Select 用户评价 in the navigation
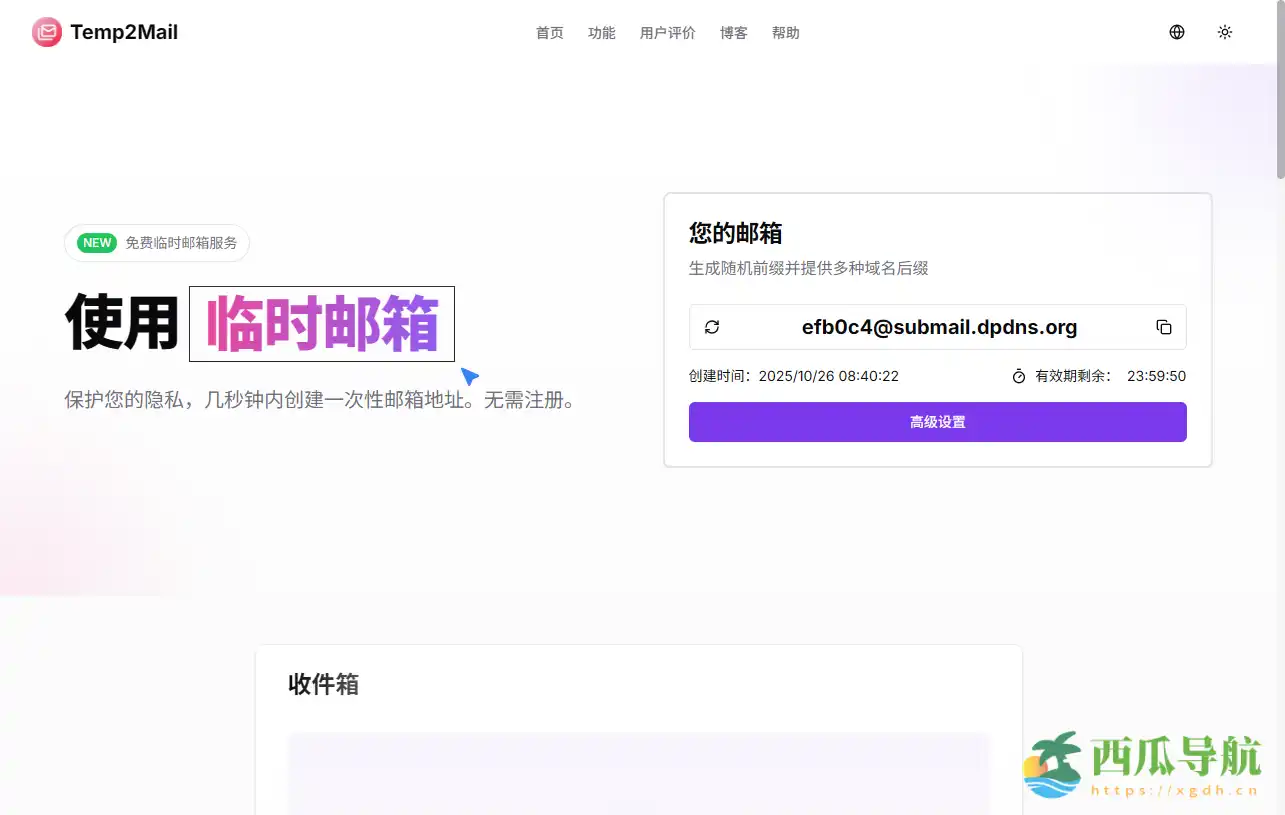1285x815 pixels. pyautogui.click(x=667, y=33)
